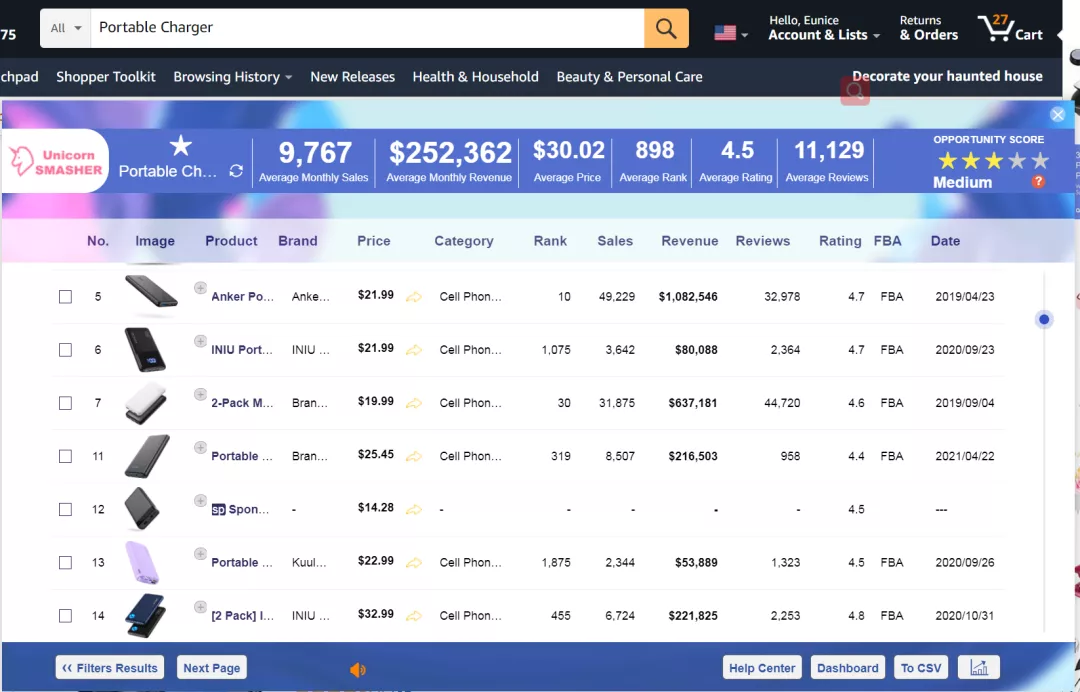Click the share arrow next to $25.45
Viewport: 1080px width, 692px height.
(413, 456)
